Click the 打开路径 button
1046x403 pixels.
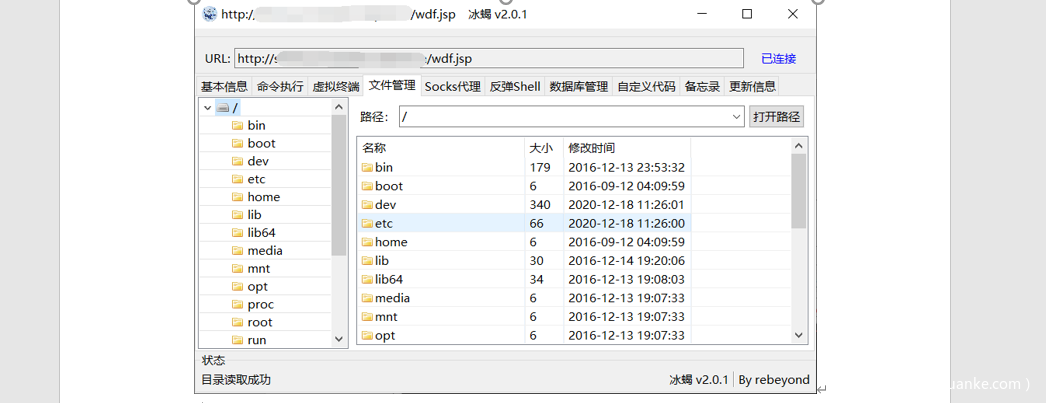click(x=776, y=117)
